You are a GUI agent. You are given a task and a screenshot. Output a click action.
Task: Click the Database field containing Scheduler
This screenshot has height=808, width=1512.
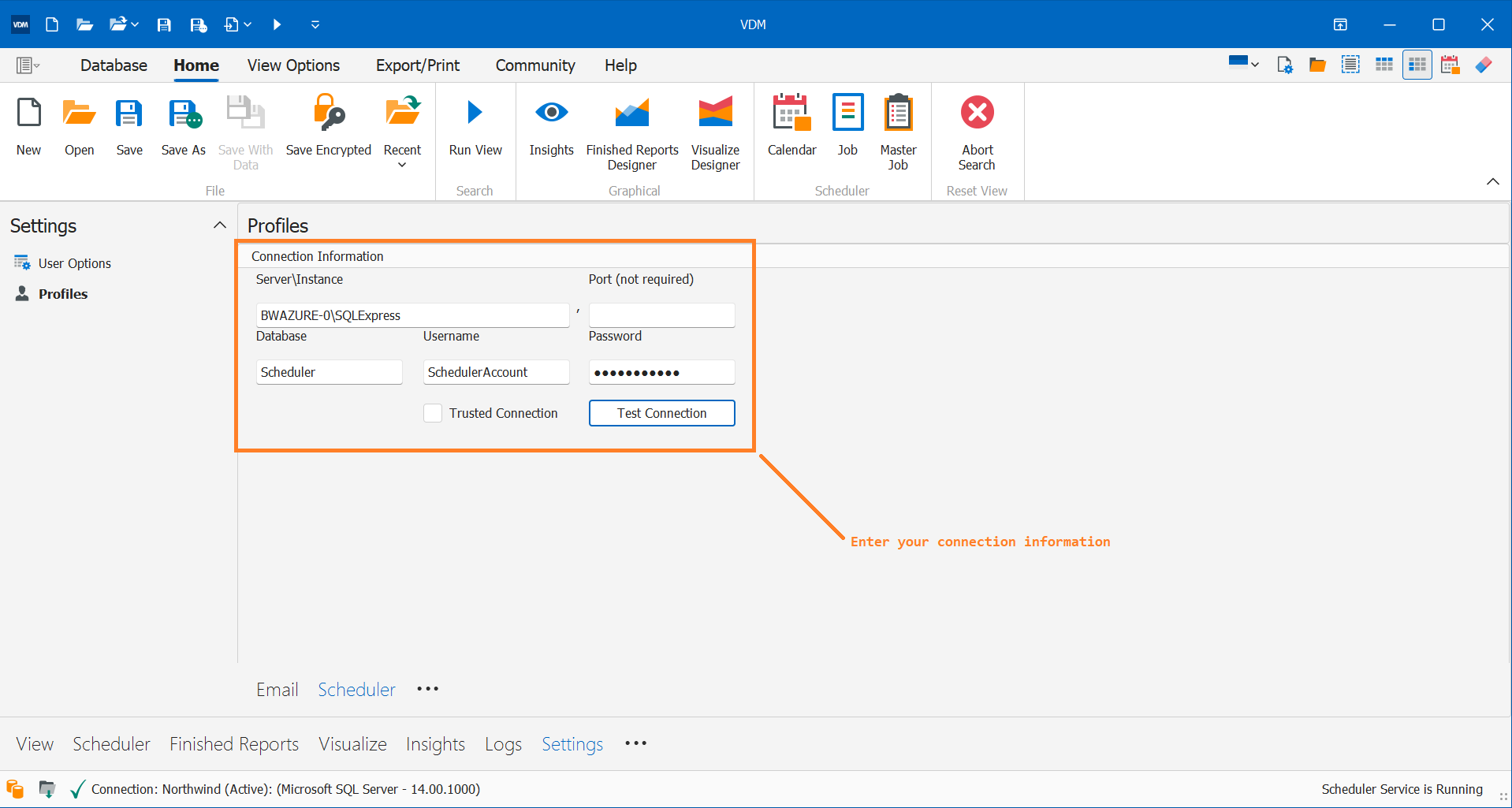click(329, 372)
